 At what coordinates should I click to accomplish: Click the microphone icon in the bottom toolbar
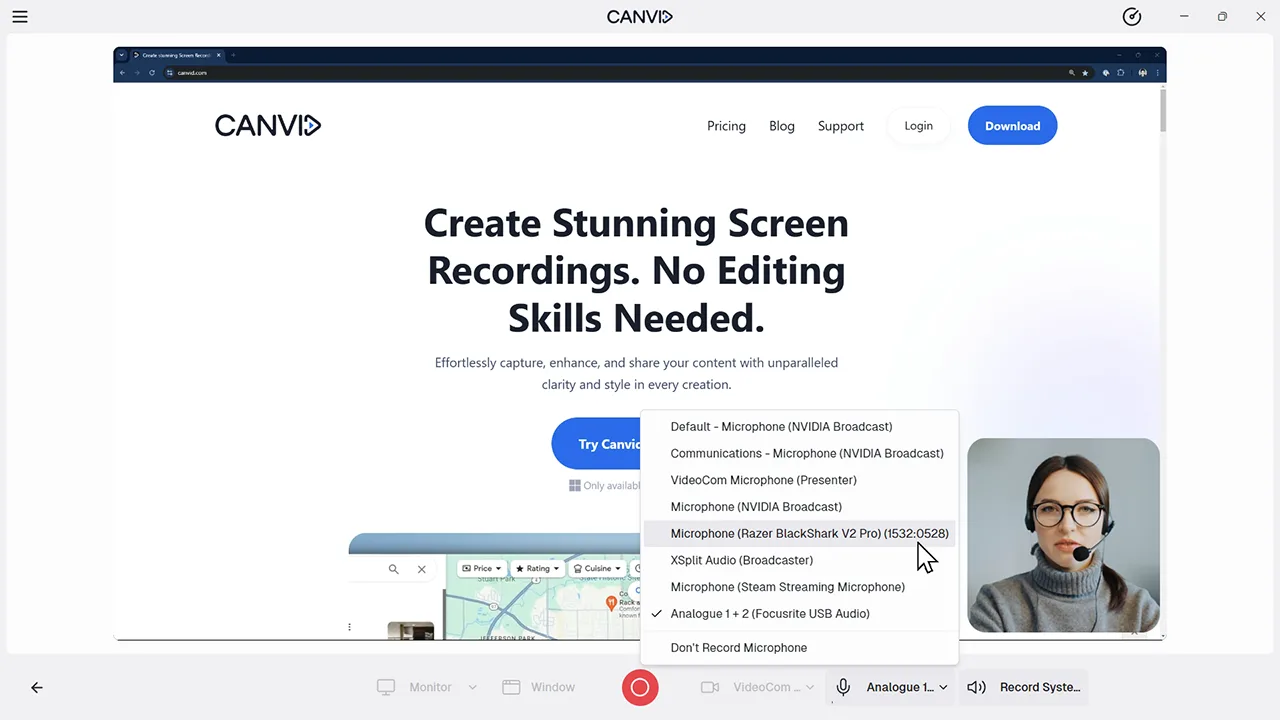tap(843, 687)
